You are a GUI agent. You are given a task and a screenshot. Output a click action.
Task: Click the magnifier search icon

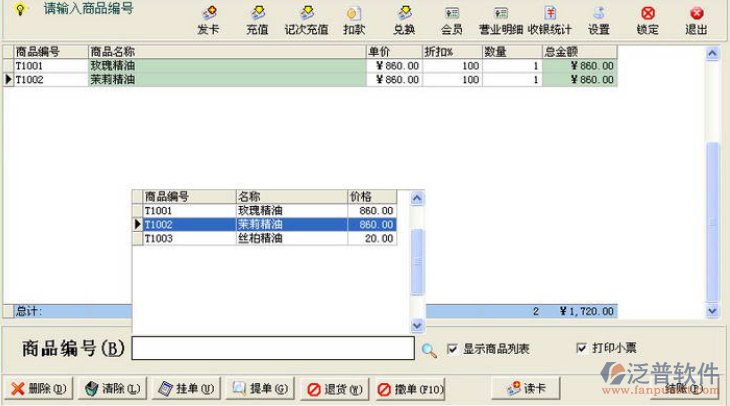click(429, 349)
